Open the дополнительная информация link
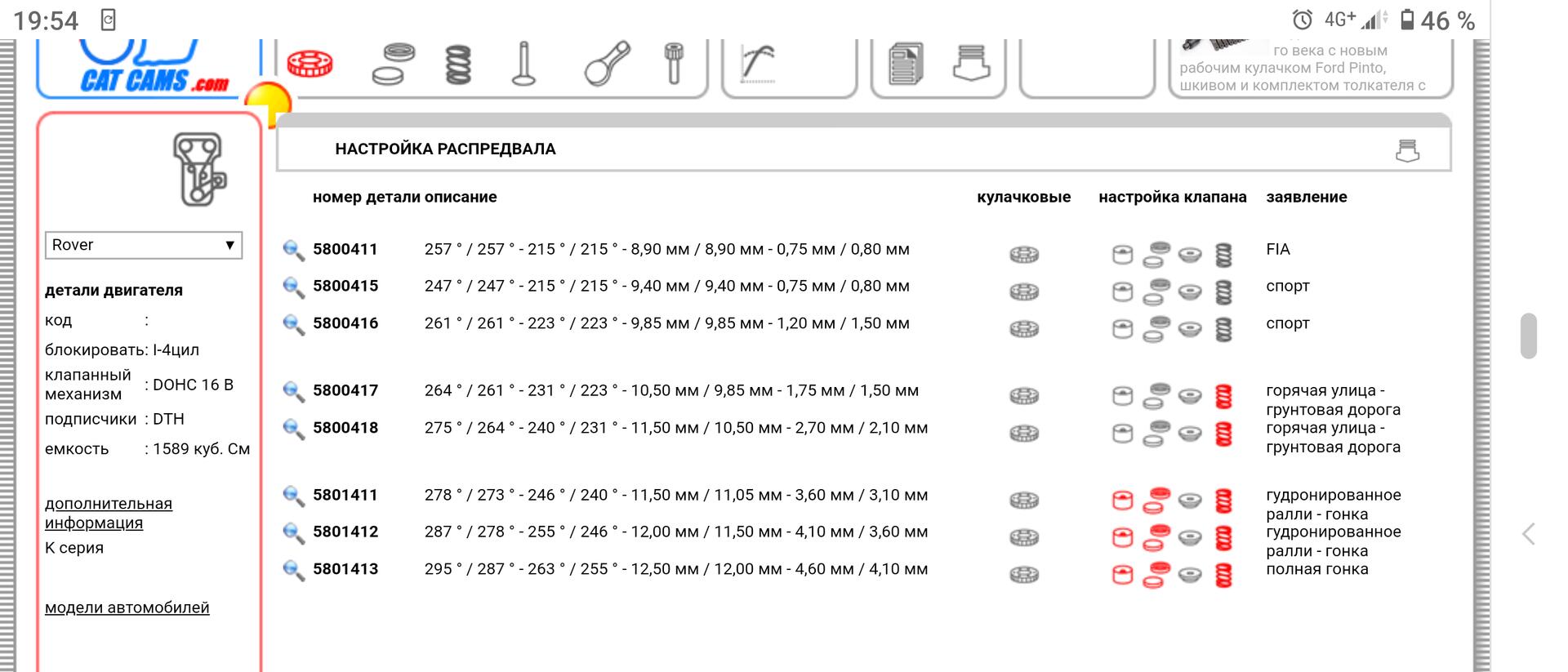This screenshot has width=1568, height=672. point(109,513)
